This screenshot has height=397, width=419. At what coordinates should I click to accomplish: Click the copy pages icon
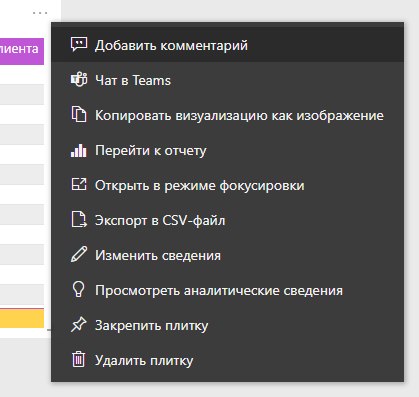[x=79, y=114]
